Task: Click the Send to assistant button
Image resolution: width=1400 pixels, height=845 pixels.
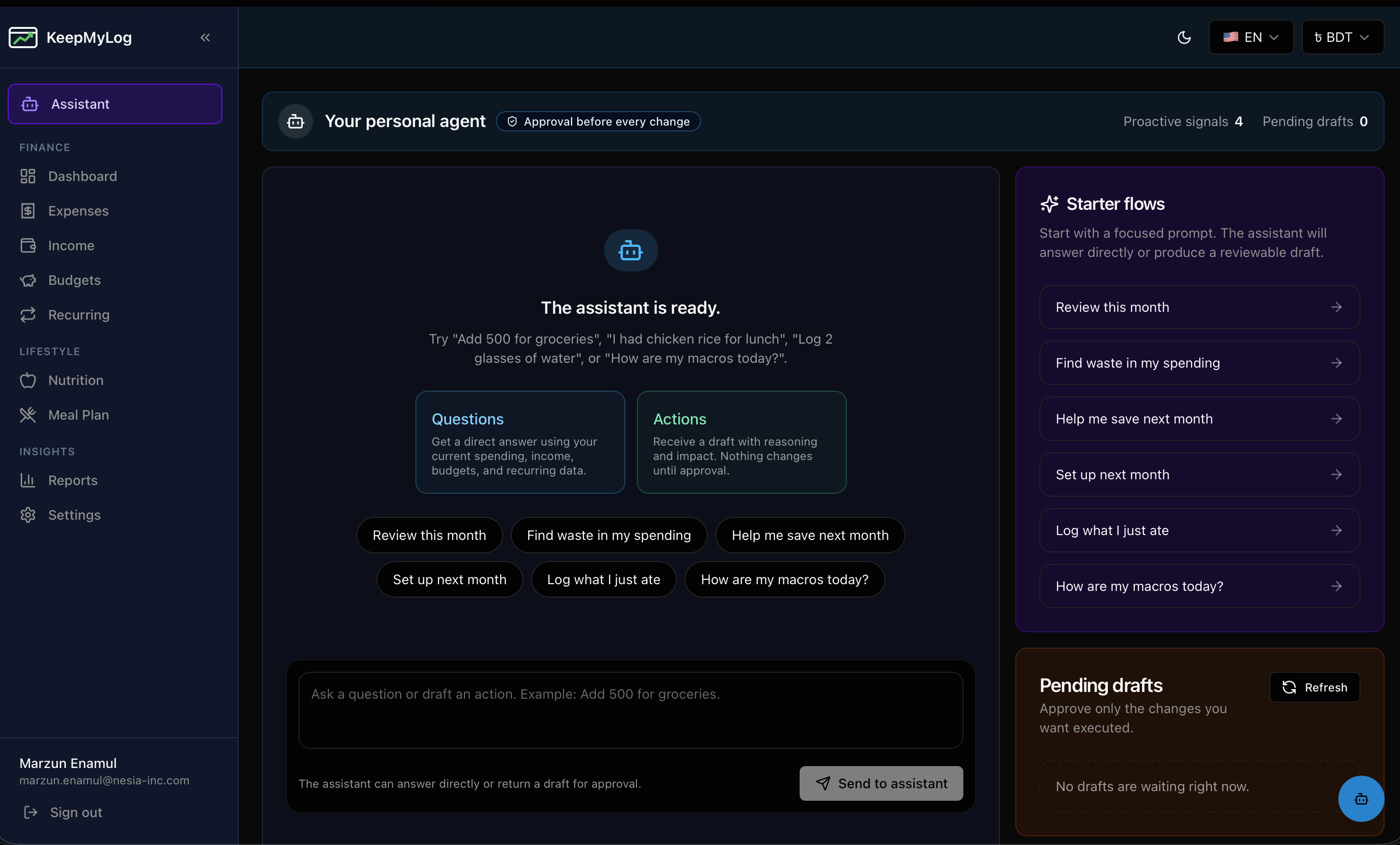Action: coord(880,783)
